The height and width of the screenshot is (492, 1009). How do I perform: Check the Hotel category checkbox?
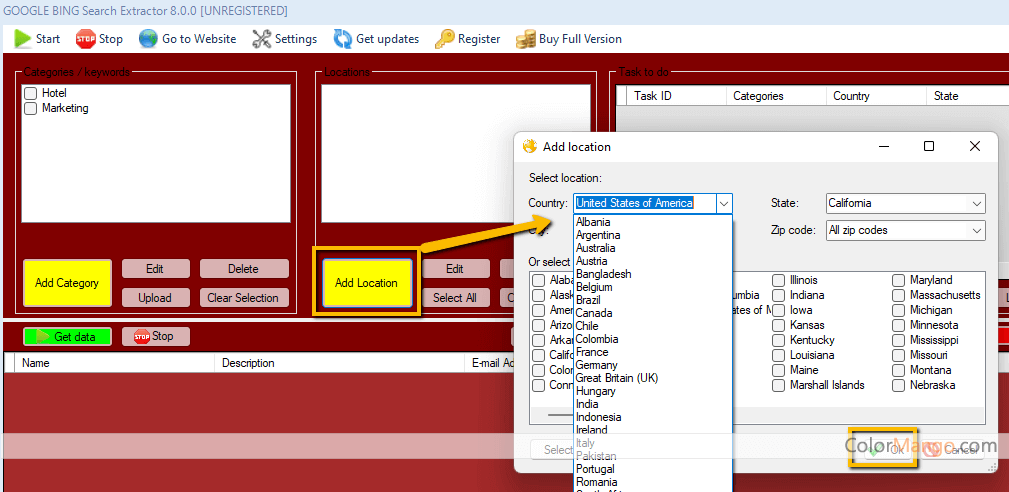(x=30, y=93)
